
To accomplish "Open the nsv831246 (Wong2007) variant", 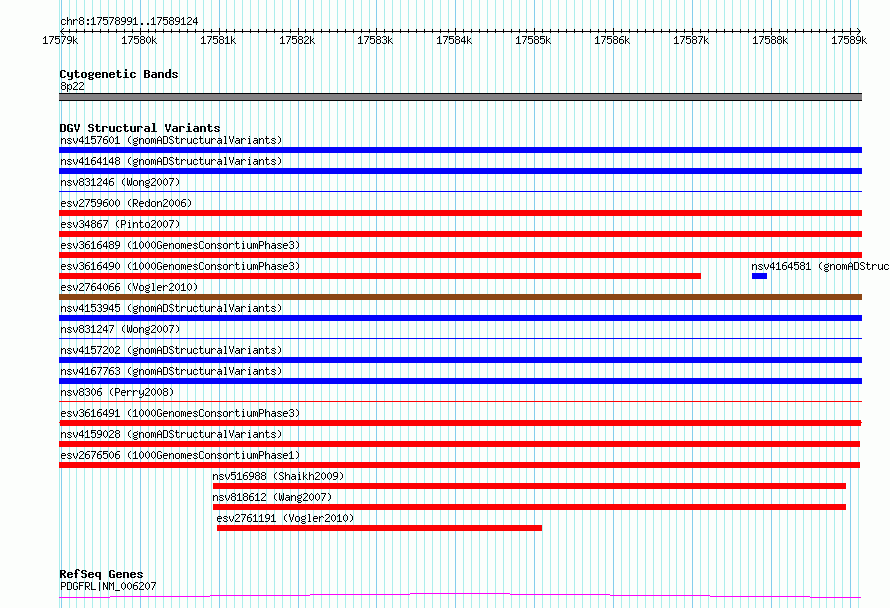I will [x=120, y=182].
